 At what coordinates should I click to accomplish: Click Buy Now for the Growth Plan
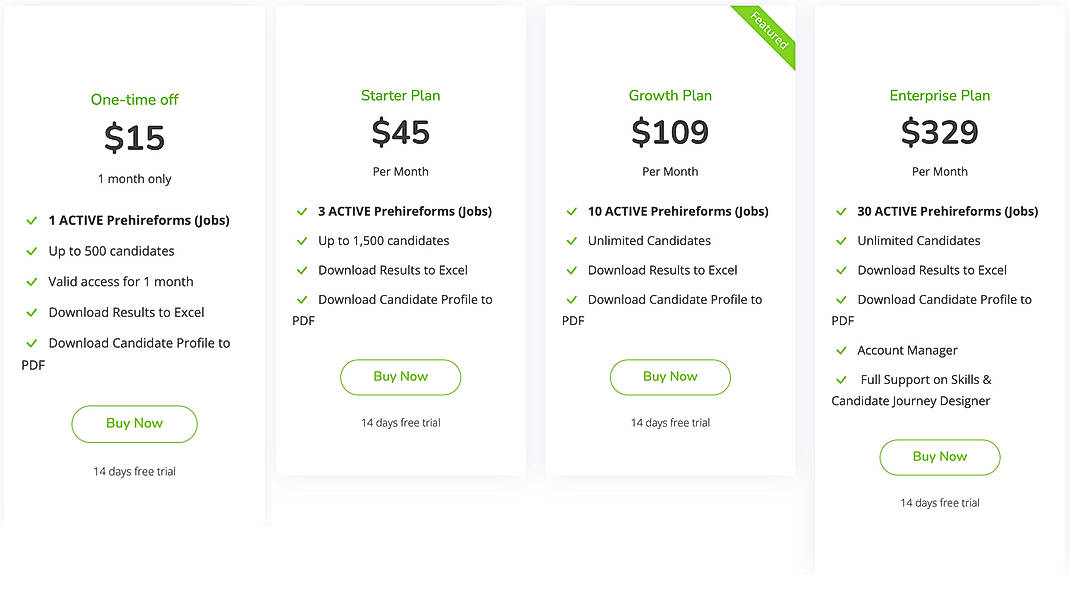coord(670,377)
